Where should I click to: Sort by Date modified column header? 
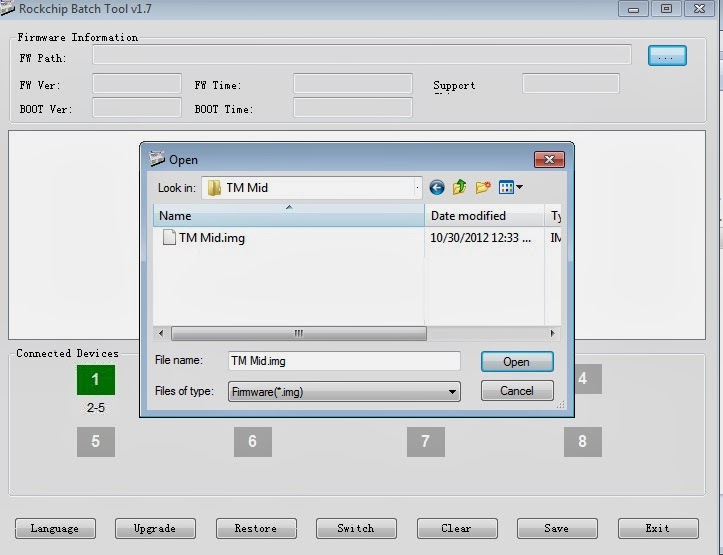pyautogui.click(x=484, y=216)
